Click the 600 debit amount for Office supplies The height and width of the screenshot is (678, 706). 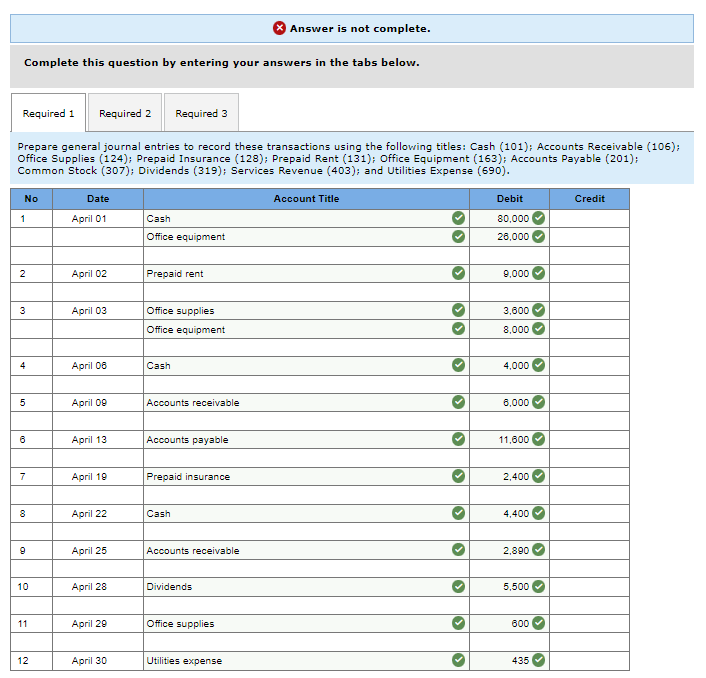[520, 624]
